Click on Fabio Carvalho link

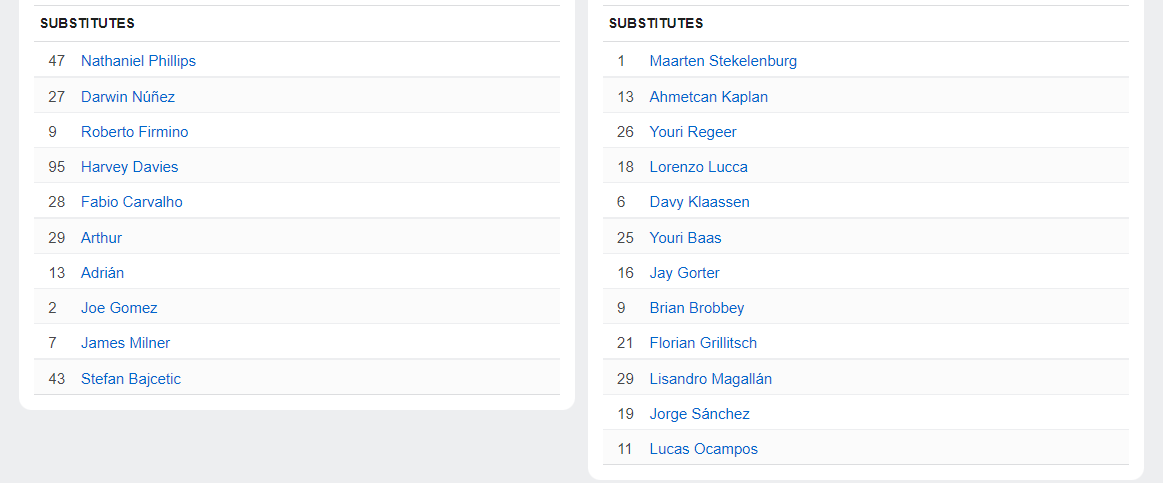coord(131,202)
